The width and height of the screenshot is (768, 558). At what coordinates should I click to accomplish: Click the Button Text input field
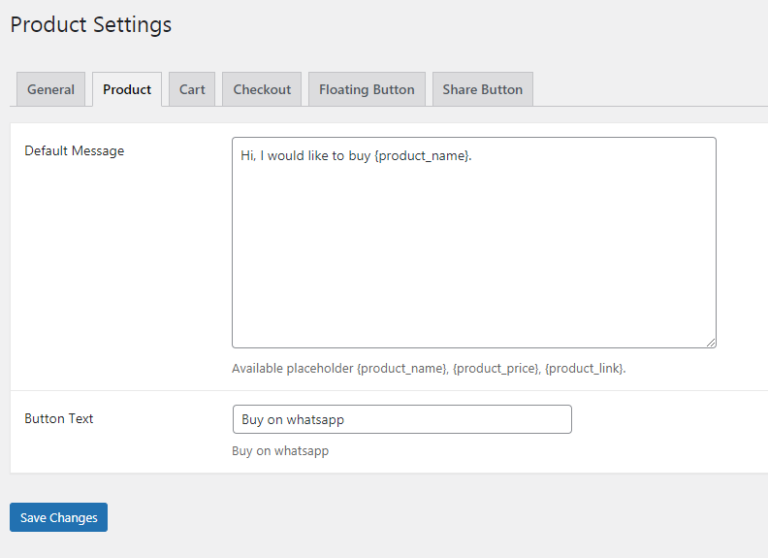(x=402, y=419)
